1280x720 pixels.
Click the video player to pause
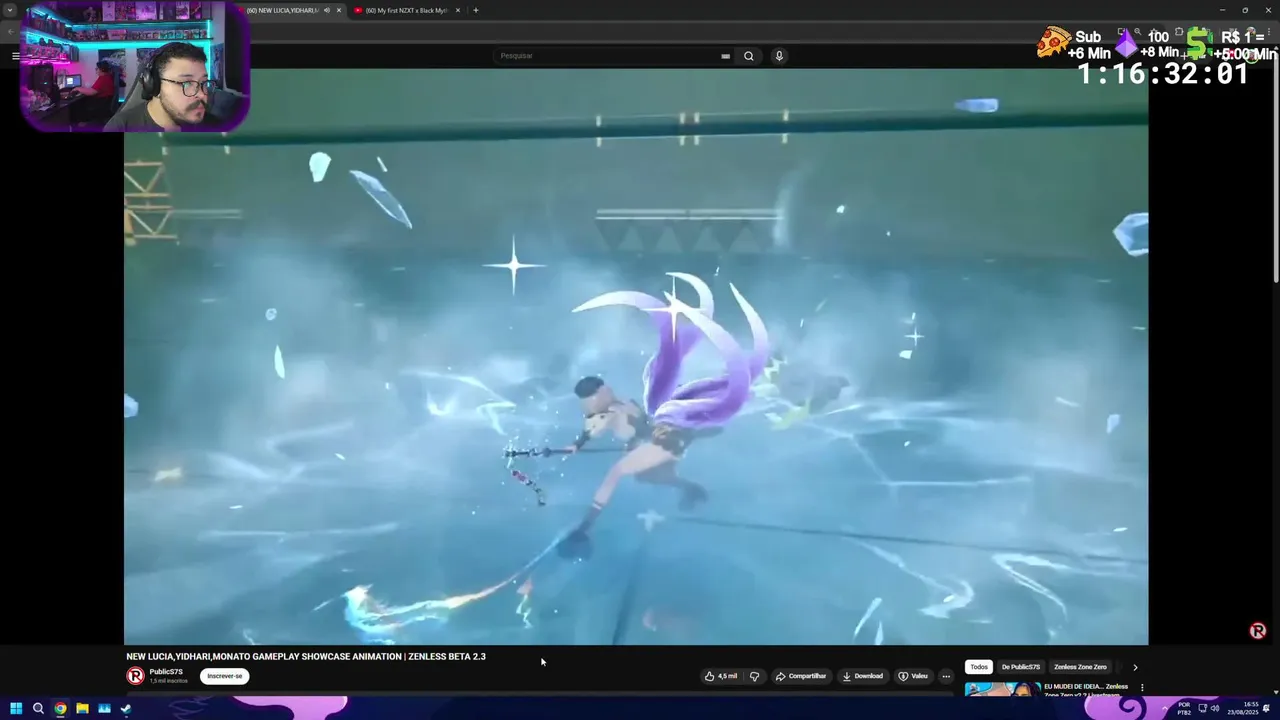tap(636, 356)
